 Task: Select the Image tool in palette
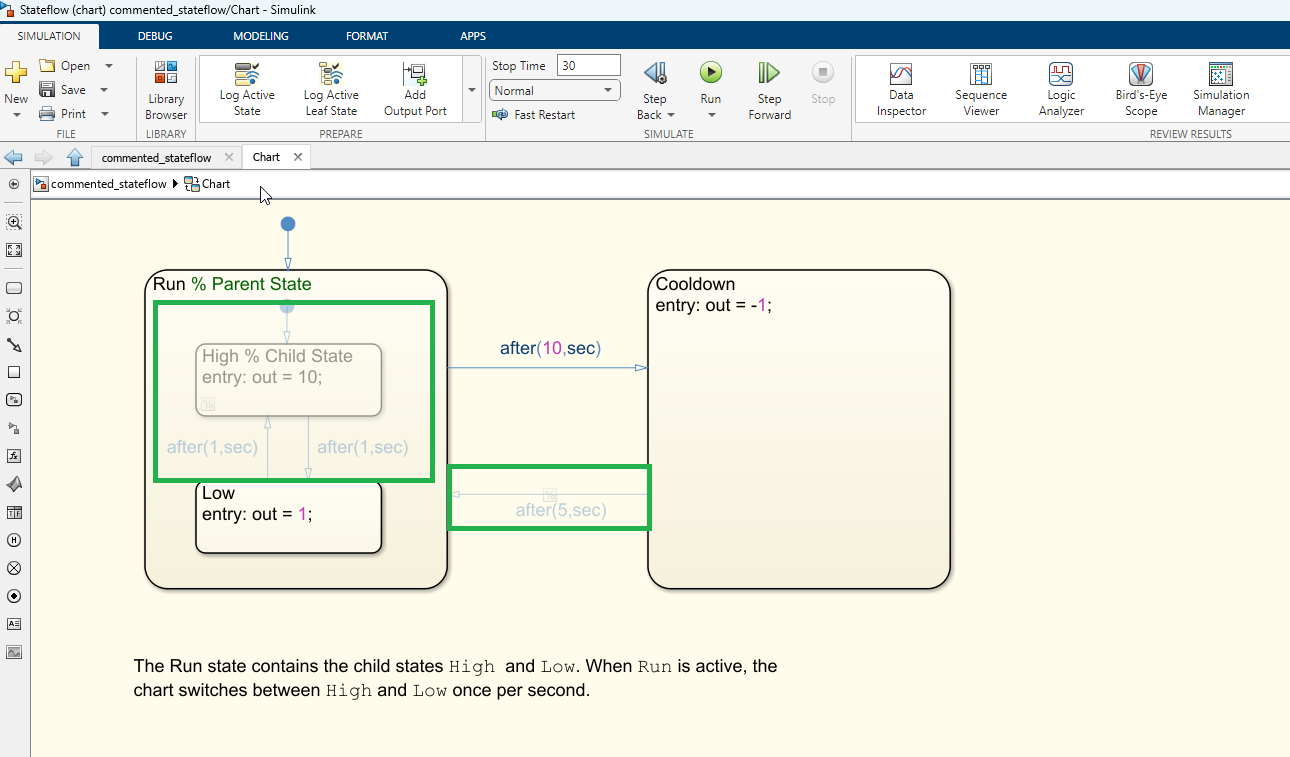(14, 652)
